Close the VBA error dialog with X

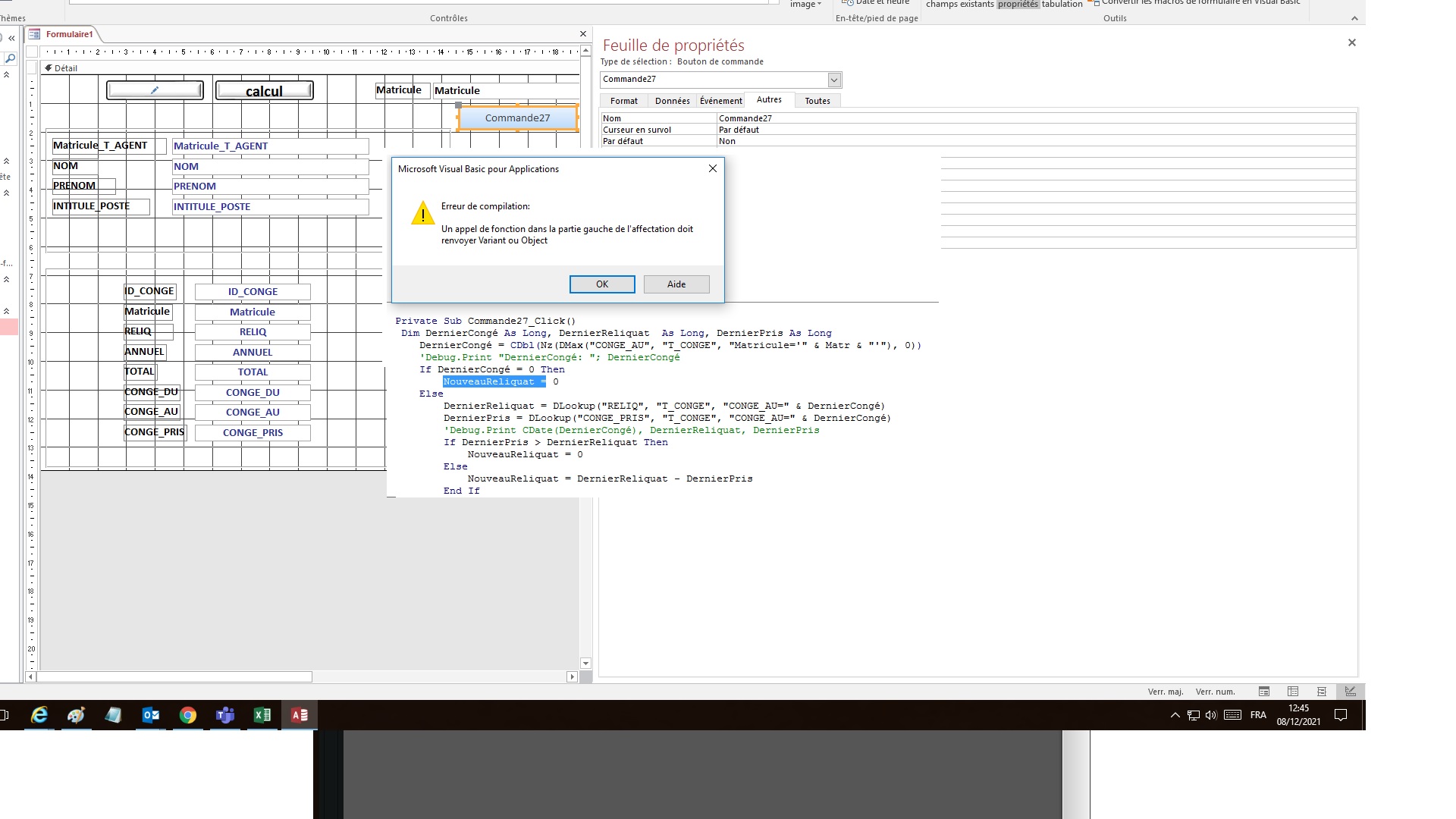[713, 168]
